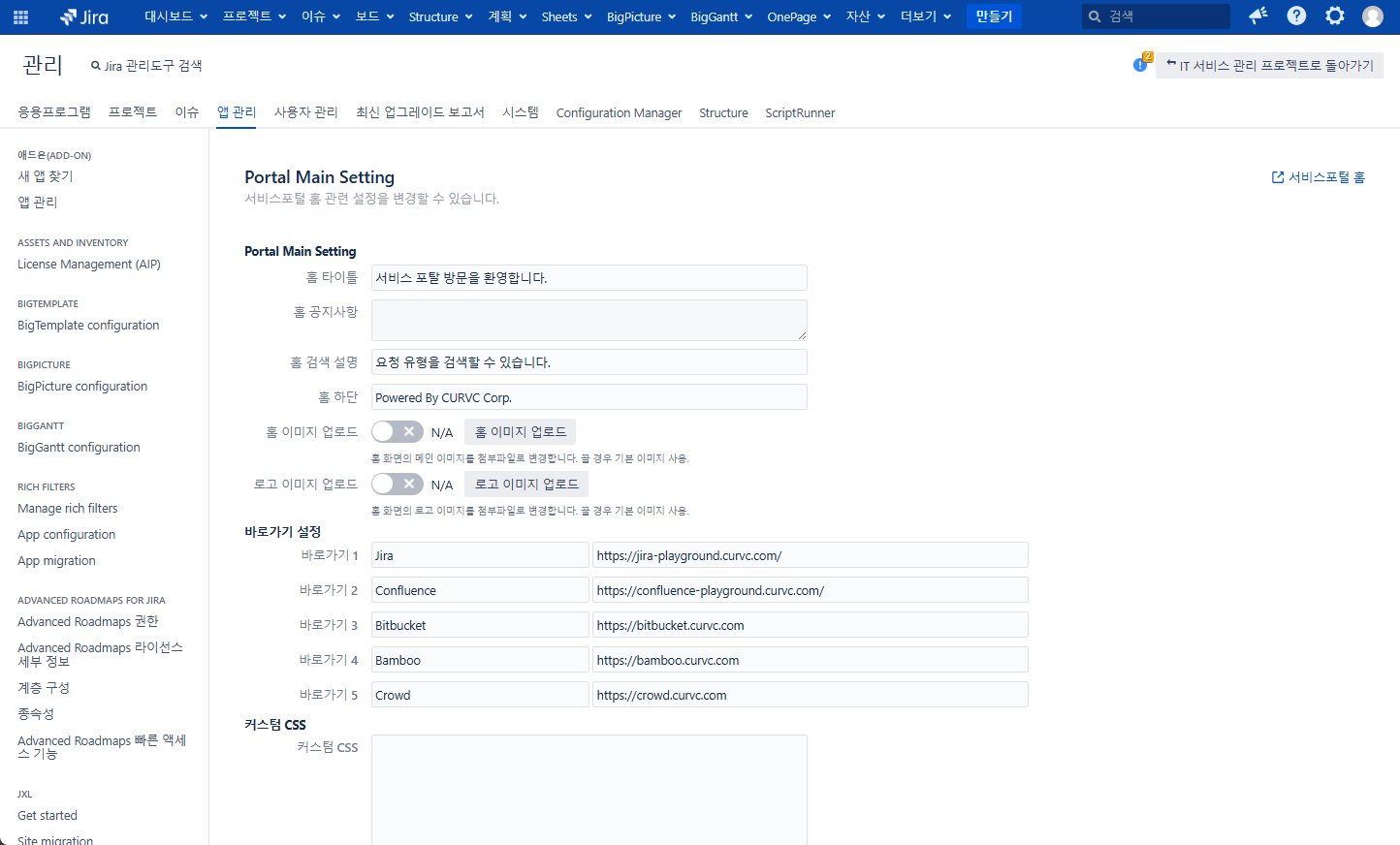Open the feedback megaphone icon
Viewport: 1400px width, 845px height.
point(1258,16)
